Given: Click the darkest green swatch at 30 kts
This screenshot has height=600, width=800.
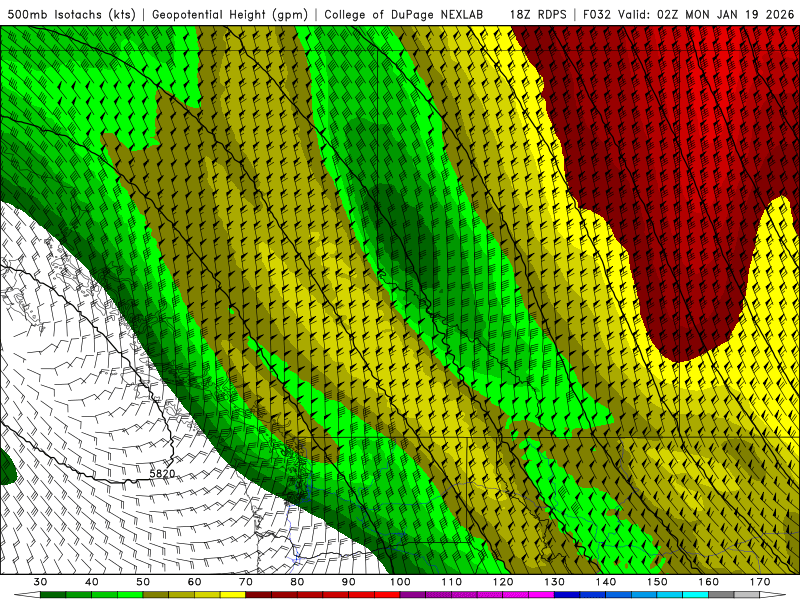Looking at the screenshot, I should (x=53, y=595).
